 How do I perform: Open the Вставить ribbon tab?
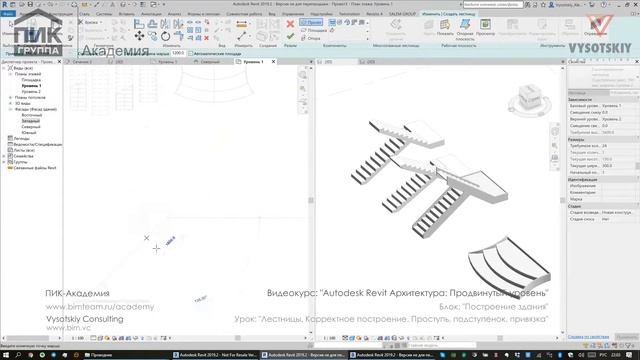click(126, 14)
